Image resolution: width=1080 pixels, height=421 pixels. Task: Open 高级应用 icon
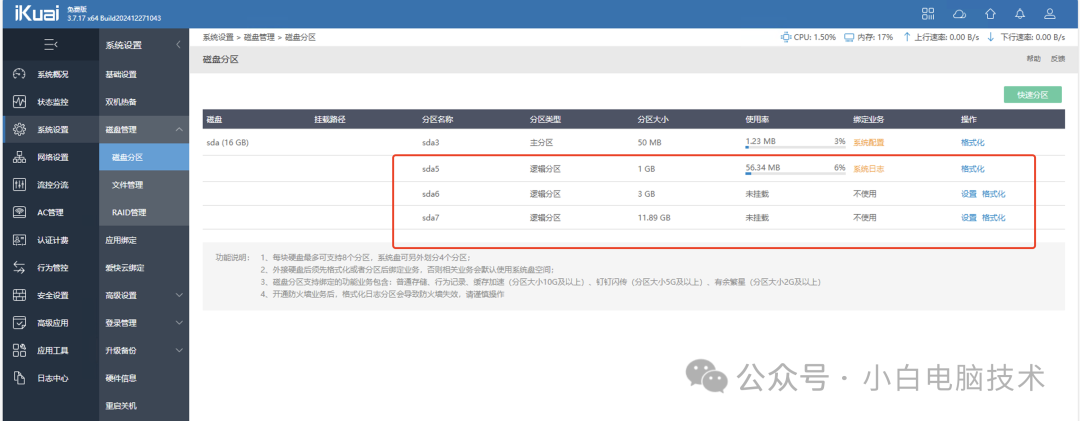pyautogui.click(x=19, y=322)
